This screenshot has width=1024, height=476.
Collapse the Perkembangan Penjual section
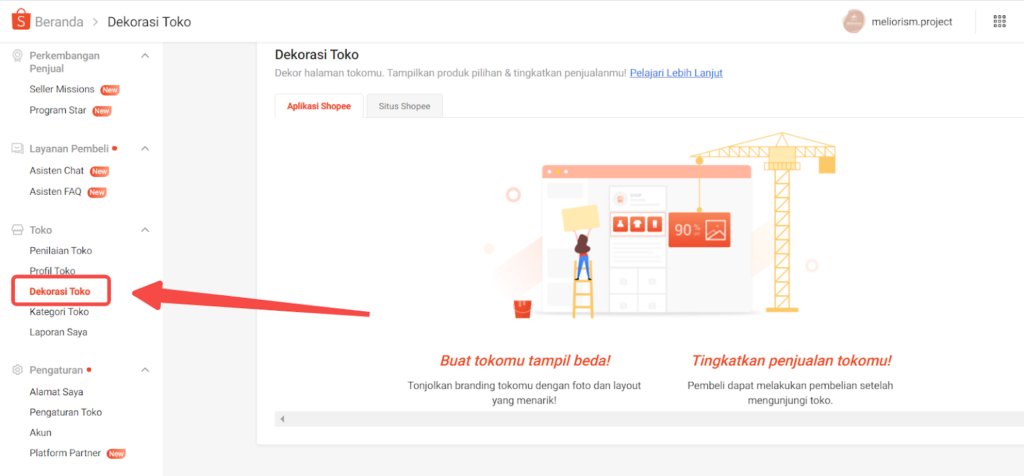point(145,56)
